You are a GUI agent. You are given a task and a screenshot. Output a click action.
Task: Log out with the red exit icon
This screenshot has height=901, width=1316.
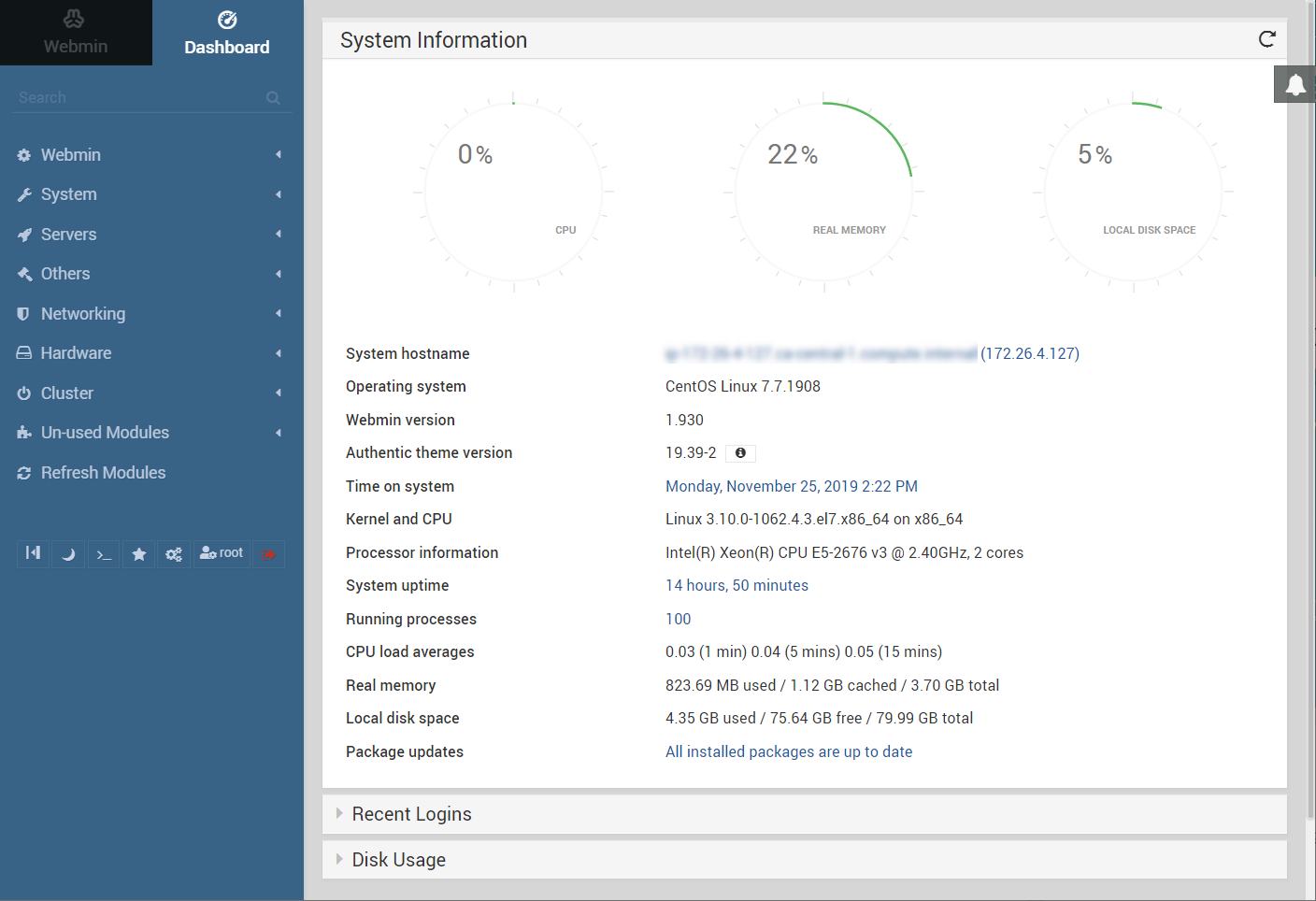pos(268,553)
